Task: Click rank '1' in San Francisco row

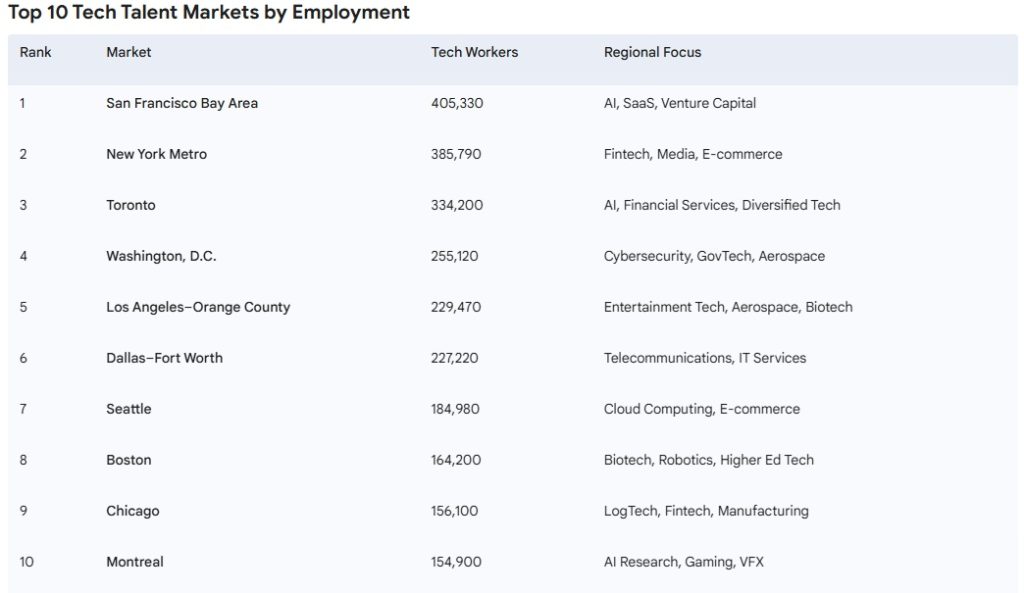Action: pyautogui.click(x=22, y=103)
